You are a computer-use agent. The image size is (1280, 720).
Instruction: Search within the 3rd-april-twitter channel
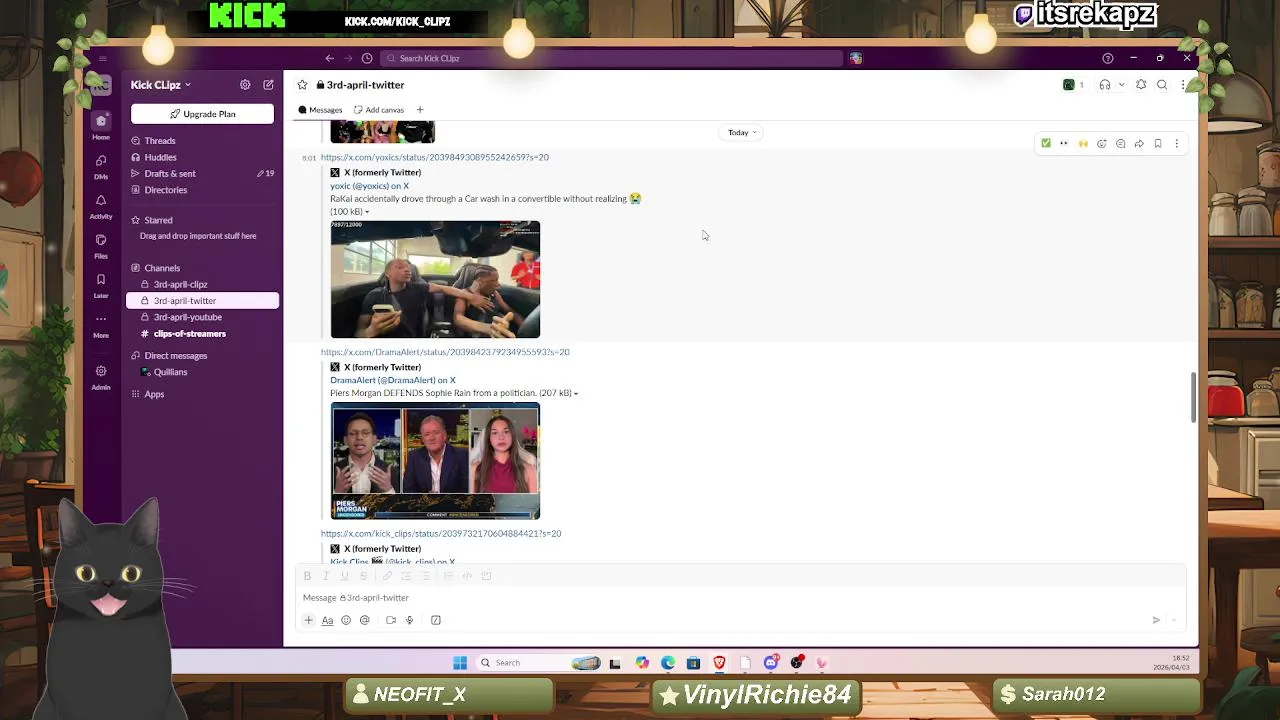coord(1162,85)
